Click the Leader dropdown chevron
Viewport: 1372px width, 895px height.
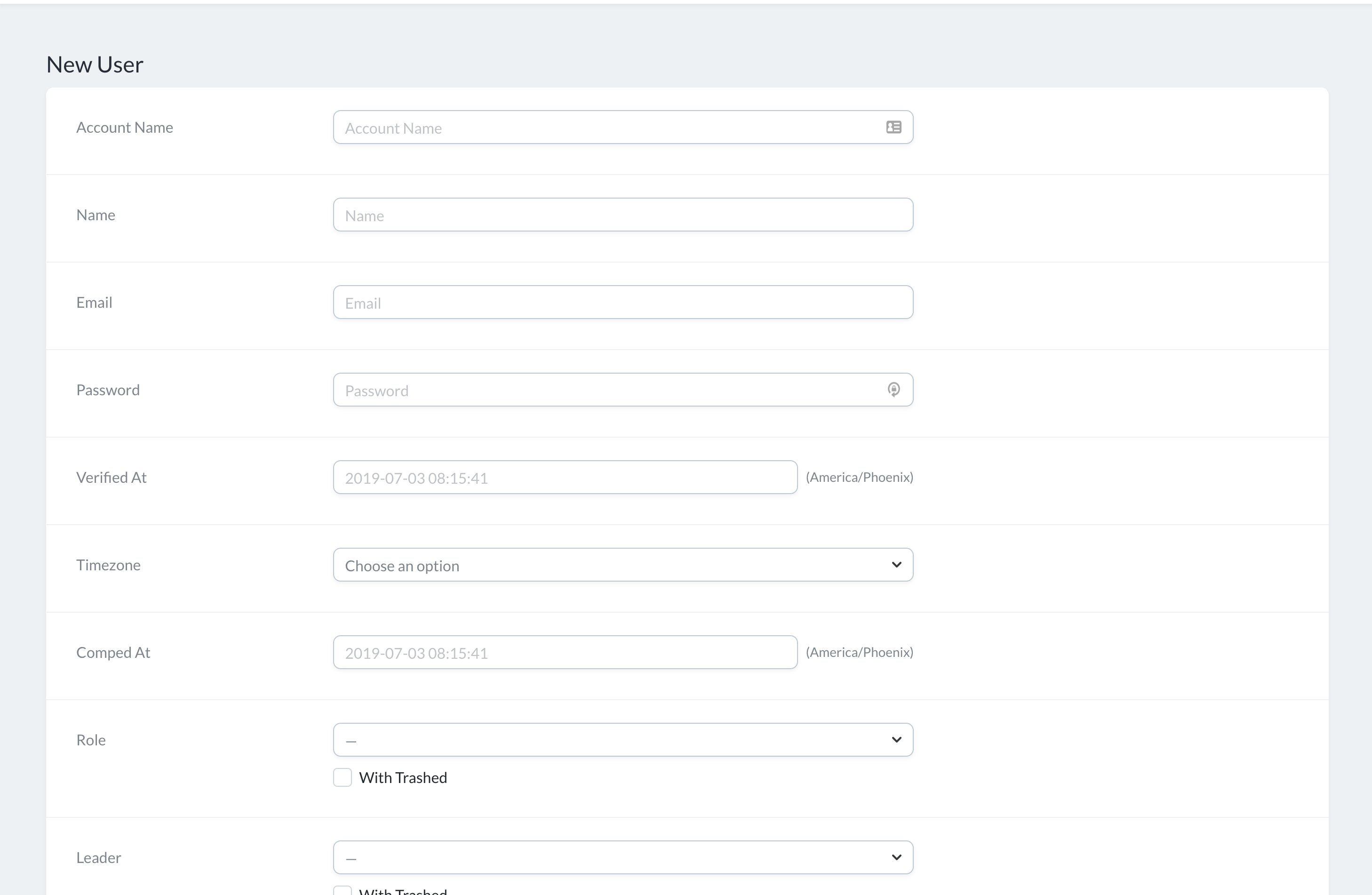(x=896, y=857)
